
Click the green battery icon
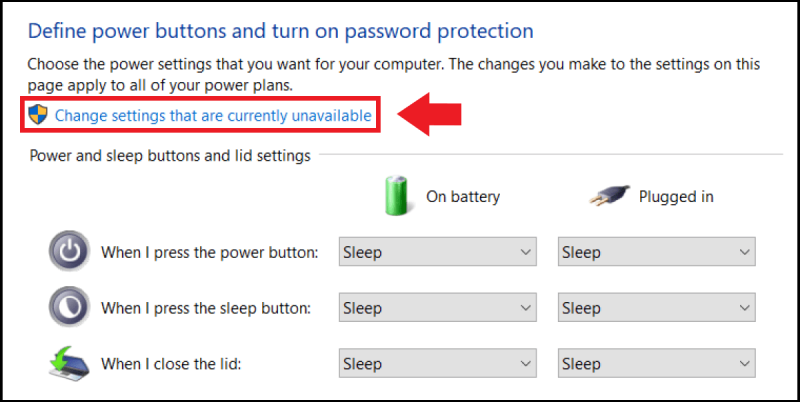click(x=398, y=196)
